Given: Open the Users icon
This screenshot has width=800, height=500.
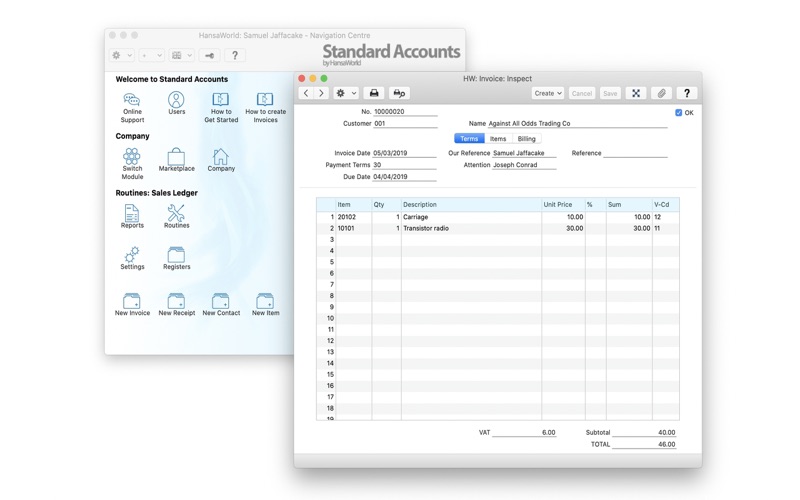Looking at the screenshot, I should point(177,103).
